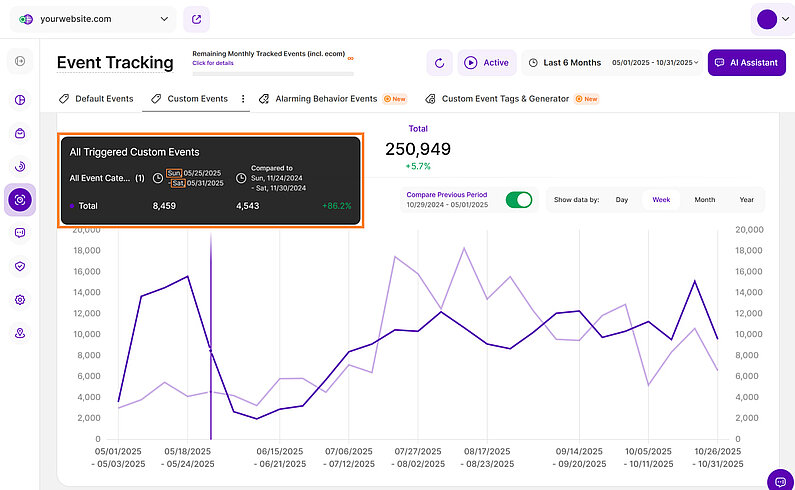This screenshot has width=795, height=490.
Task: Click the refresh data icon
Action: pyautogui.click(x=440, y=63)
